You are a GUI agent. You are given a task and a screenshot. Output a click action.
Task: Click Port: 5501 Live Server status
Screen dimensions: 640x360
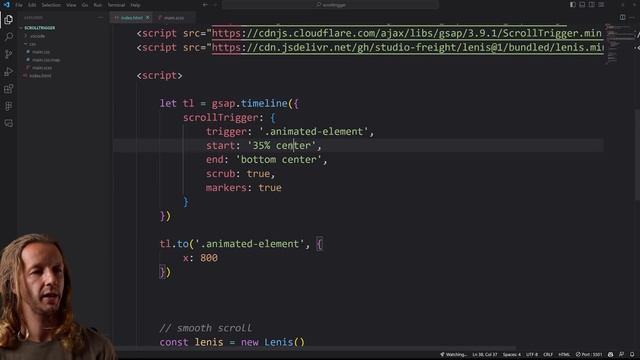coord(589,354)
